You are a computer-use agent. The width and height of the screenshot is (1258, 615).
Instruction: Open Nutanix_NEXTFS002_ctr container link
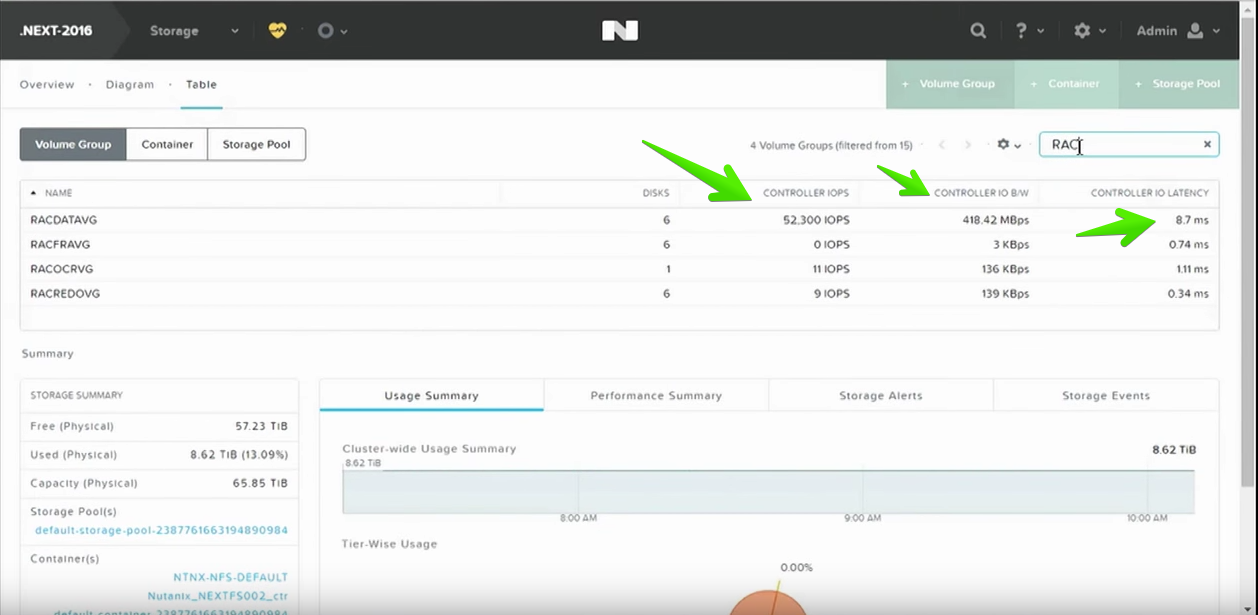coord(217,595)
